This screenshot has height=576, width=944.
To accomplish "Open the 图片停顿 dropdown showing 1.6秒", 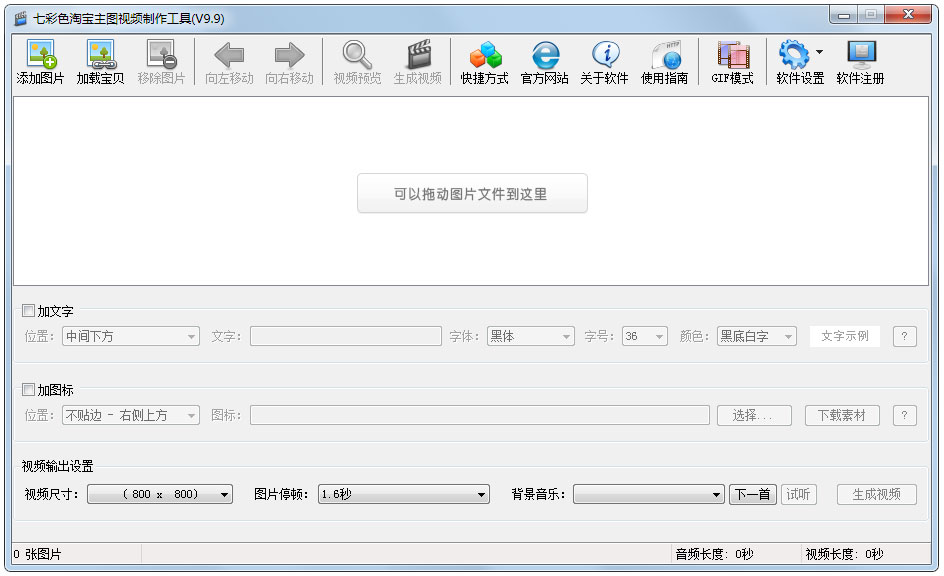I will click(x=403, y=494).
